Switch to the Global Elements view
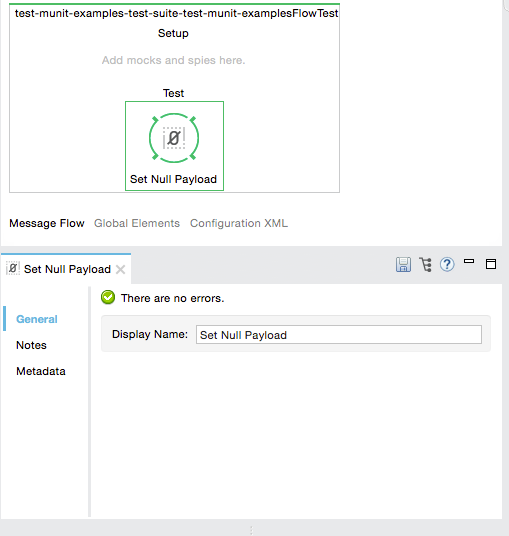Screen dimensions: 509x536 tap(137, 223)
